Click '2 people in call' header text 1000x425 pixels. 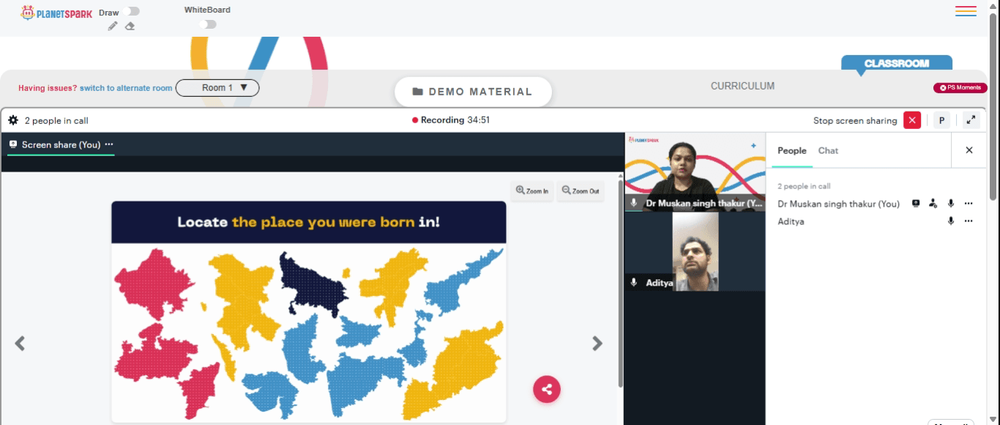click(56, 121)
